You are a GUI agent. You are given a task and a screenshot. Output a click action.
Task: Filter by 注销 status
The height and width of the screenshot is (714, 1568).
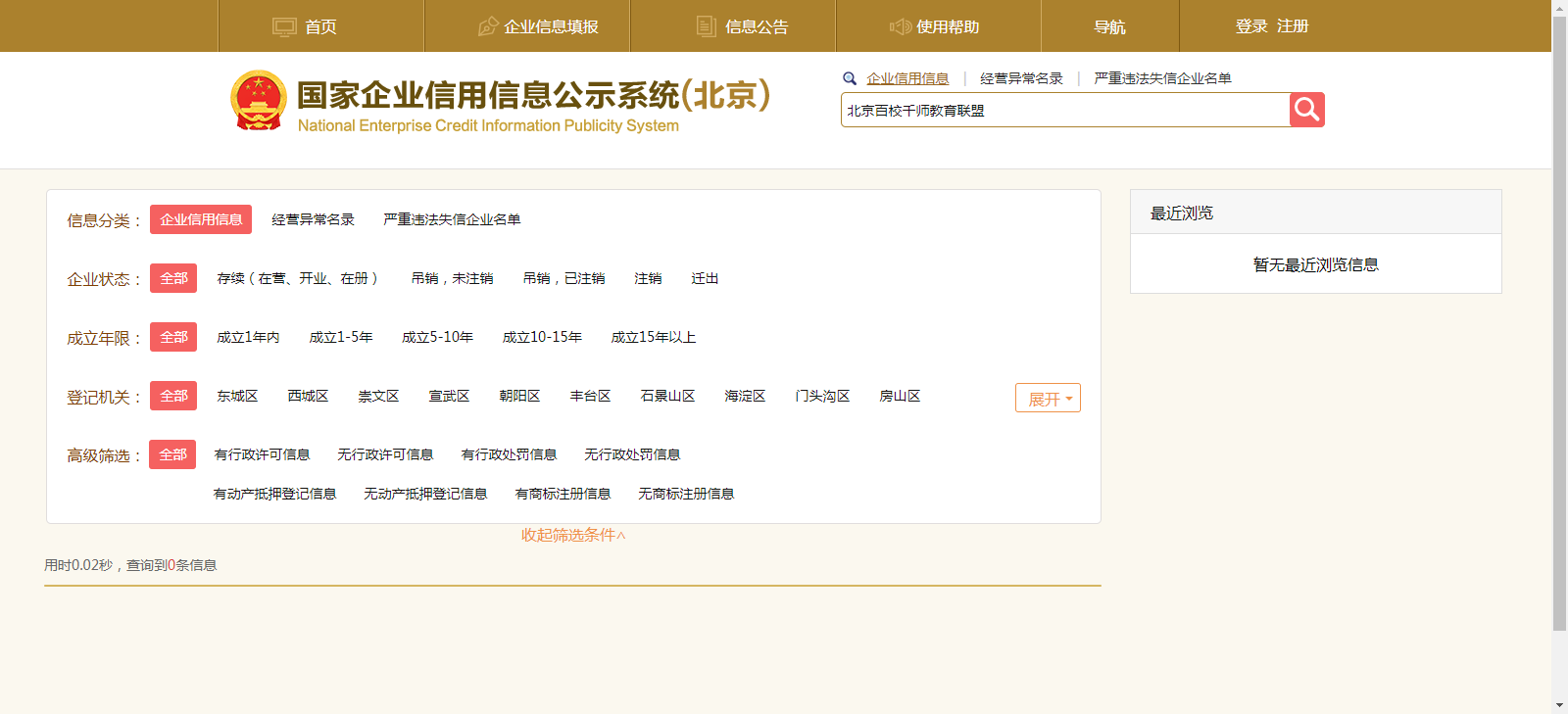648,278
